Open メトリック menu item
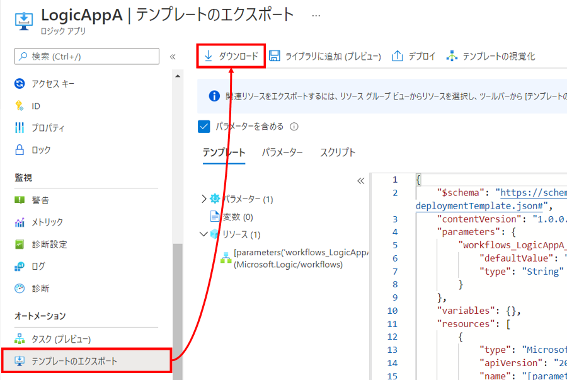This screenshot has width=568, height=380. [47, 222]
